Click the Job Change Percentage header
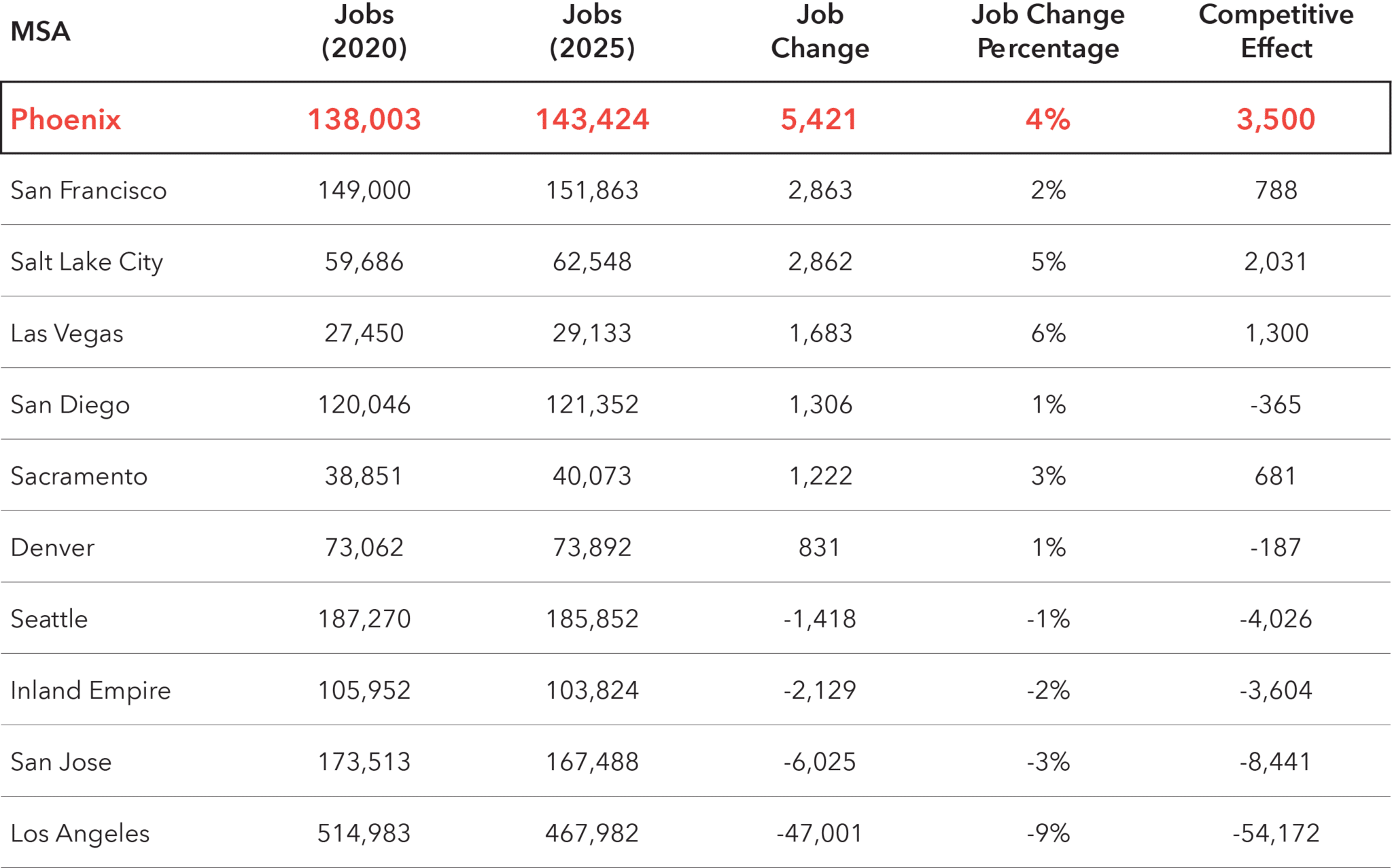Image resolution: width=1392 pixels, height=868 pixels. point(1047,31)
